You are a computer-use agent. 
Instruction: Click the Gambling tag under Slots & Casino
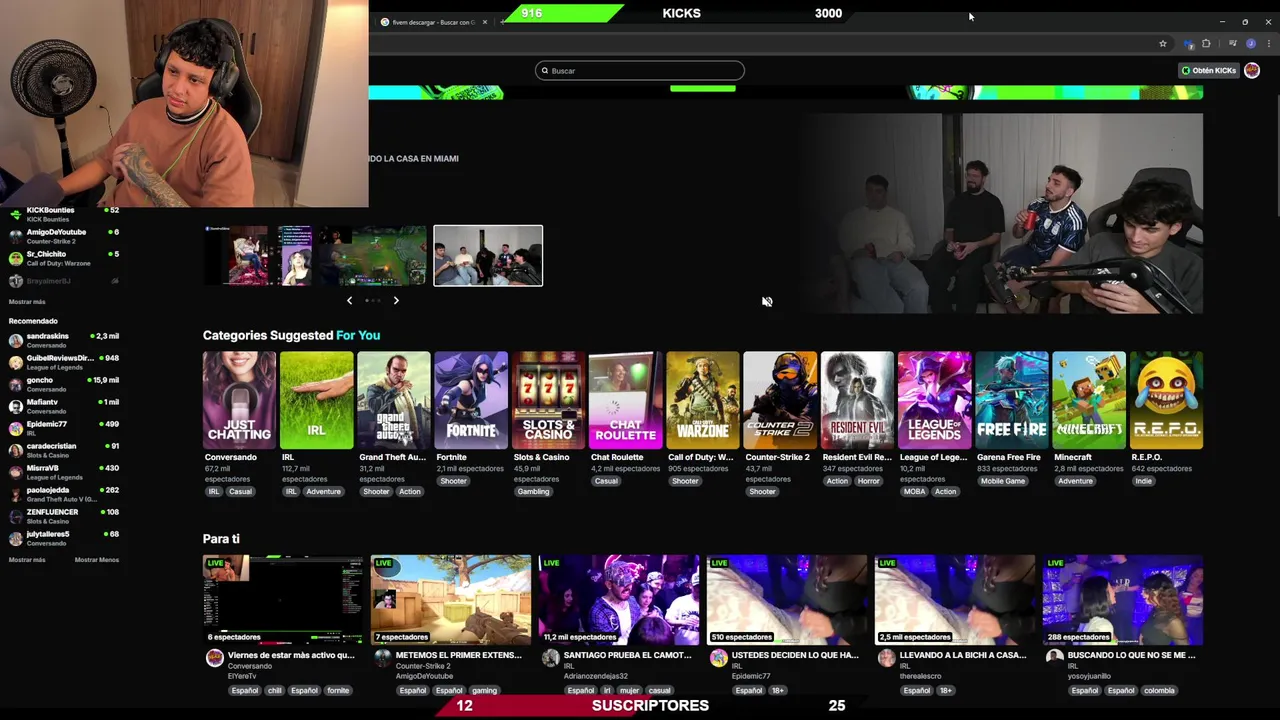[533, 492]
